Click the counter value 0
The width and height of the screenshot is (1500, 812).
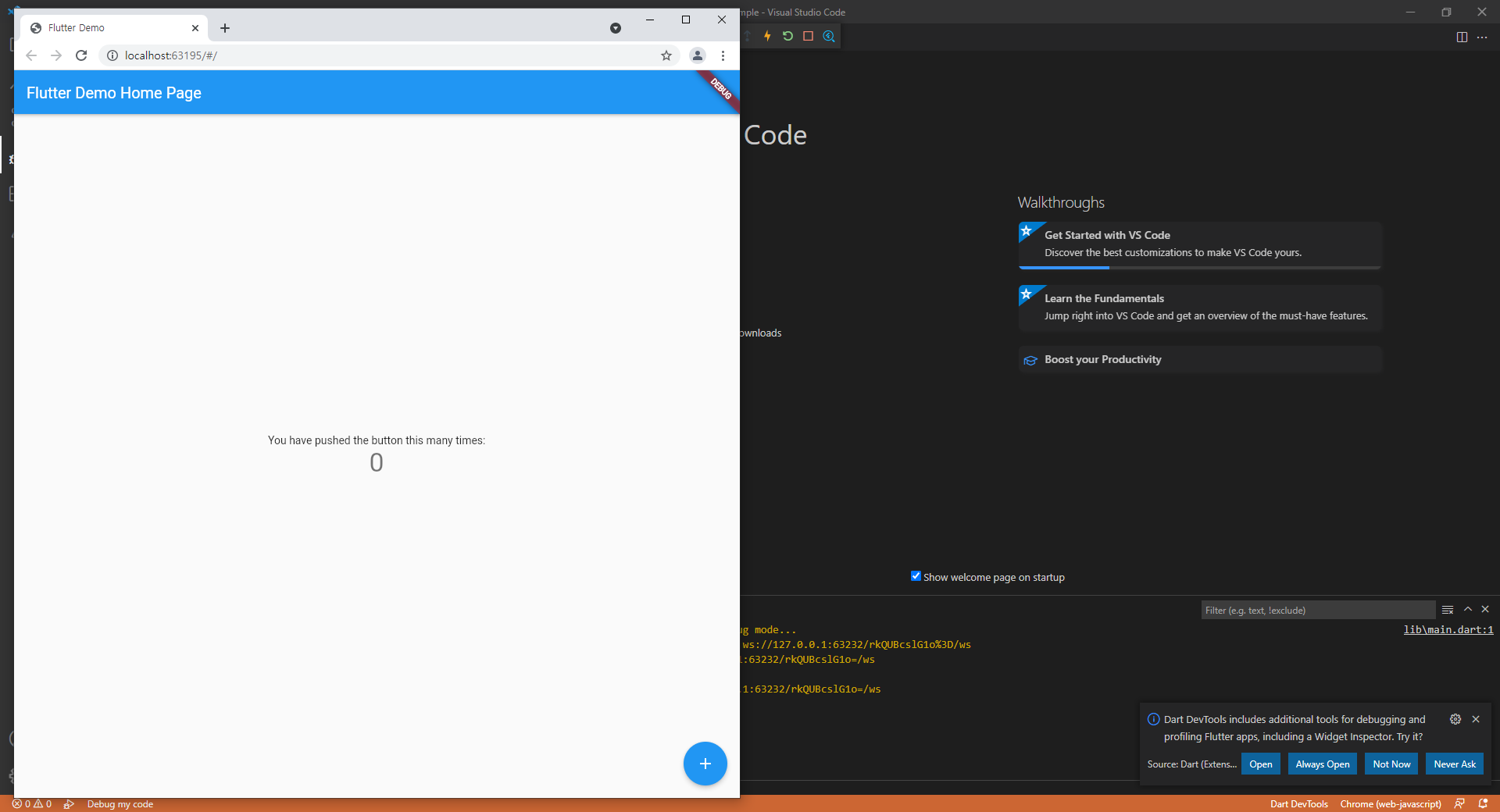[377, 463]
